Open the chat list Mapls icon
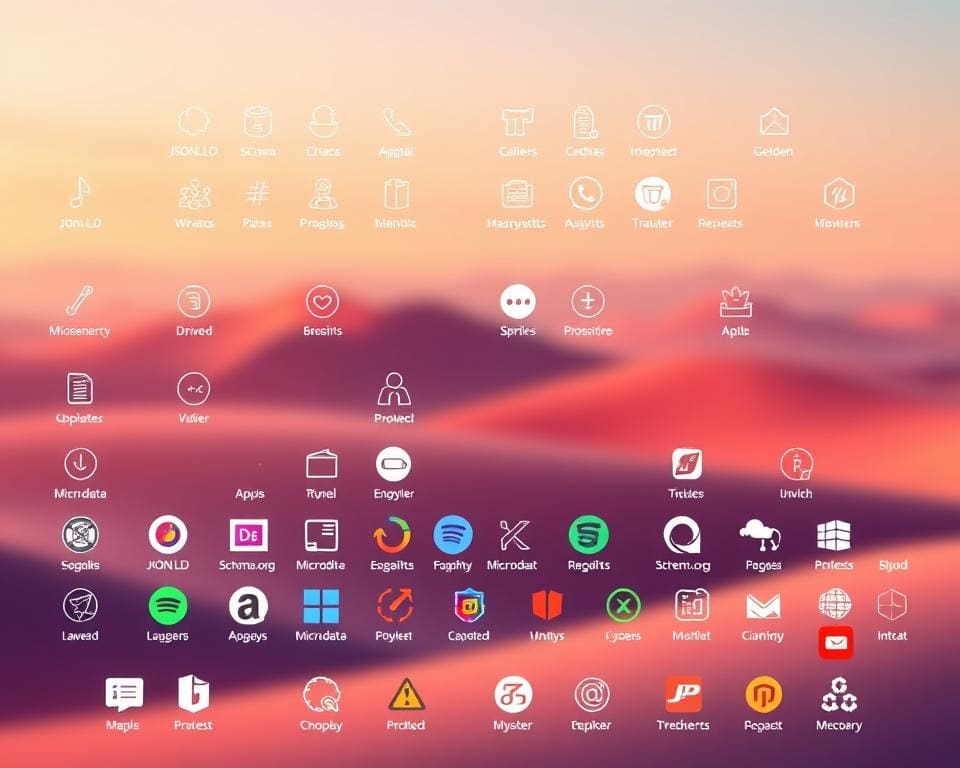 124,695
